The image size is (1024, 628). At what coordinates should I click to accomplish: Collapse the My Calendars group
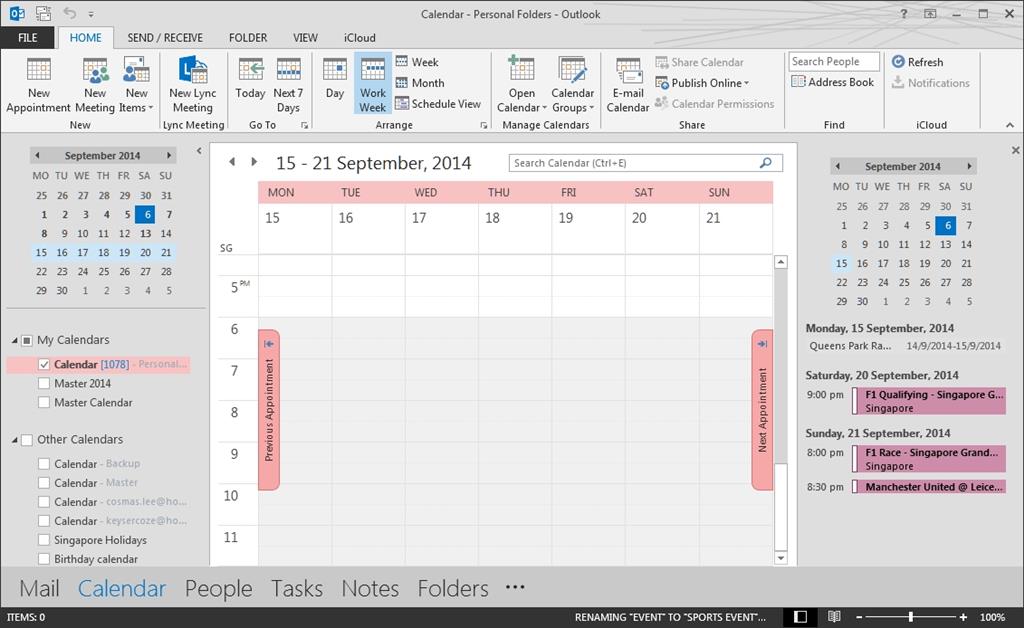click(14, 340)
